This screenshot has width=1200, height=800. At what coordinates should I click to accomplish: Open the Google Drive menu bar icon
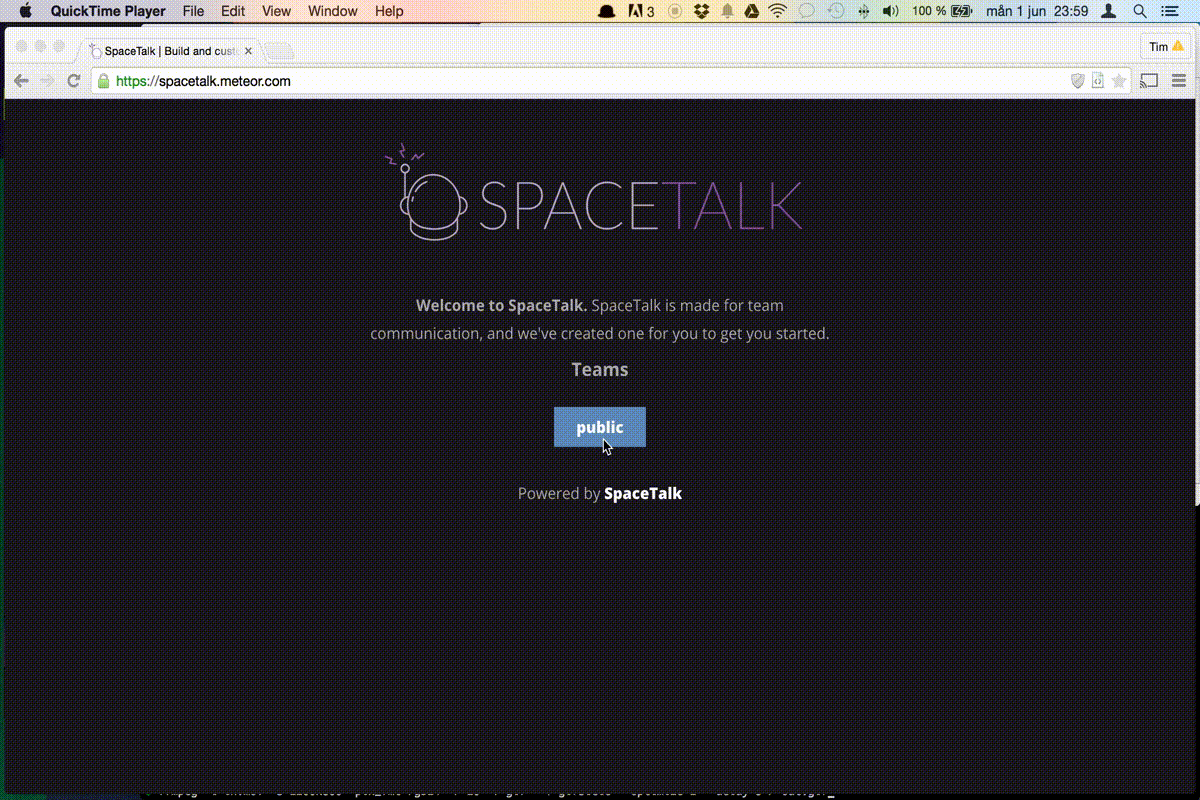pyautogui.click(x=752, y=11)
